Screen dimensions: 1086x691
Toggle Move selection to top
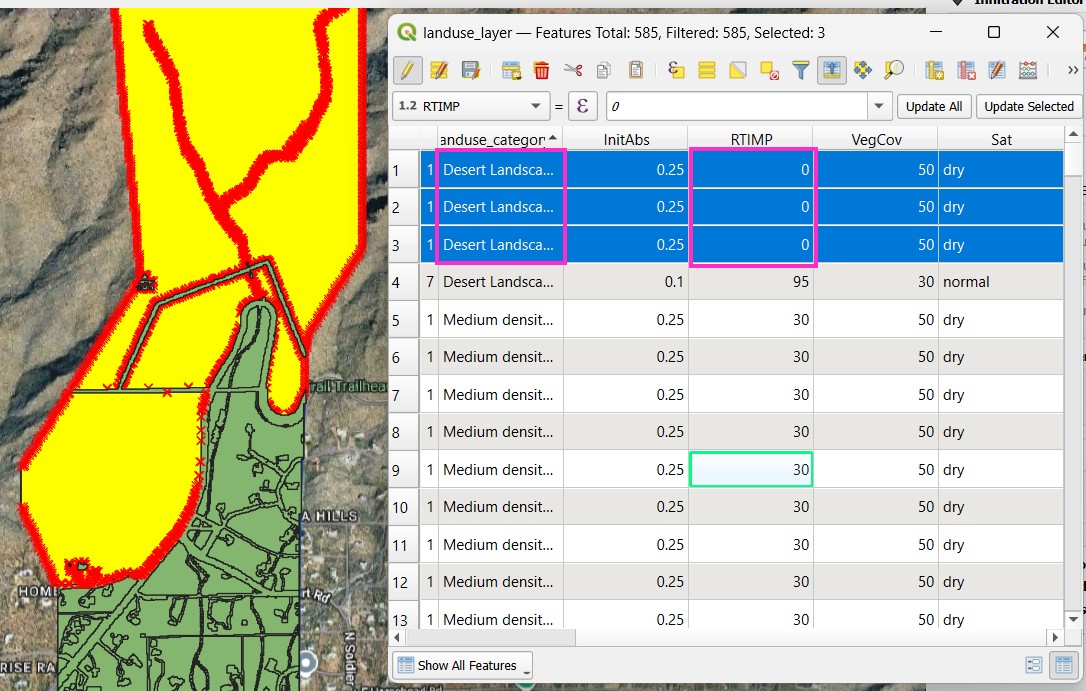(x=831, y=70)
